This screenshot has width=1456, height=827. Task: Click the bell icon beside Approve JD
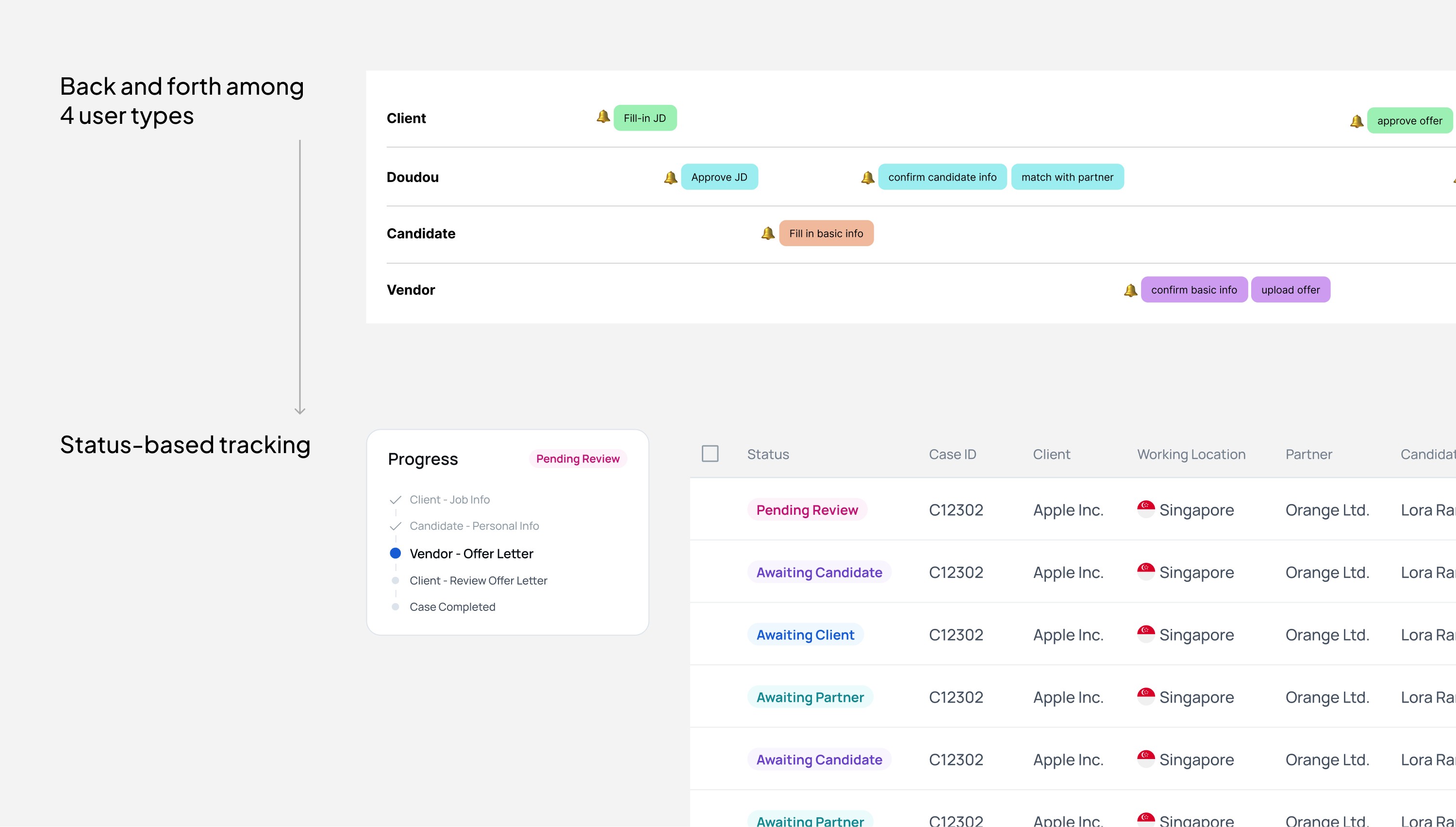(670, 178)
